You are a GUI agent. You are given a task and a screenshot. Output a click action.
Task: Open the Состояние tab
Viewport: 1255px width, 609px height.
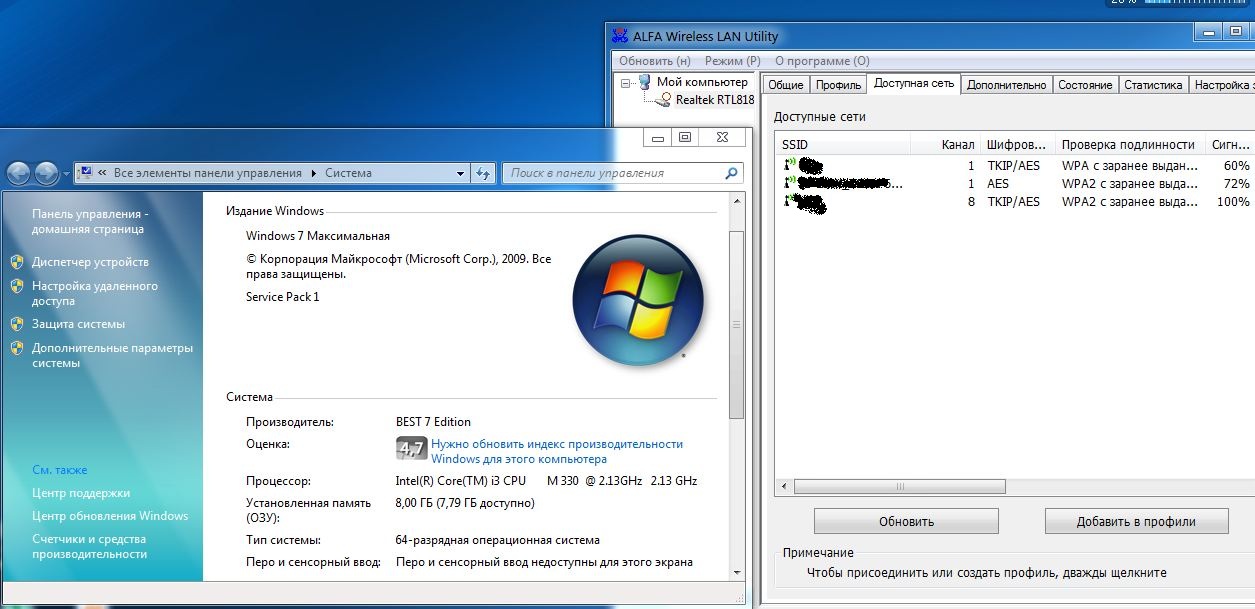pyautogui.click(x=1085, y=85)
